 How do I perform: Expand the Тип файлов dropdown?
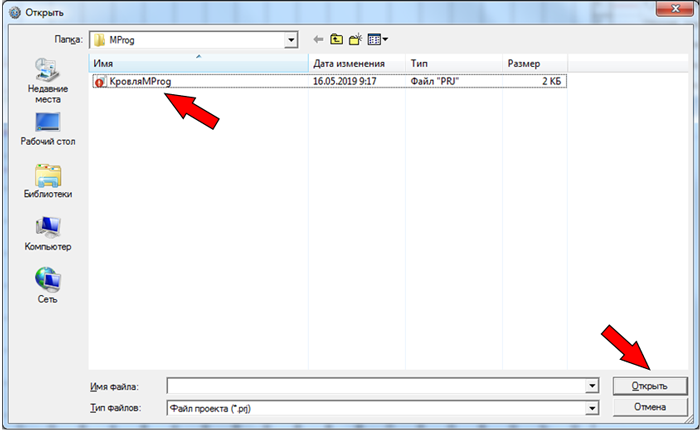pyautogui.click(x=592, y=408)
